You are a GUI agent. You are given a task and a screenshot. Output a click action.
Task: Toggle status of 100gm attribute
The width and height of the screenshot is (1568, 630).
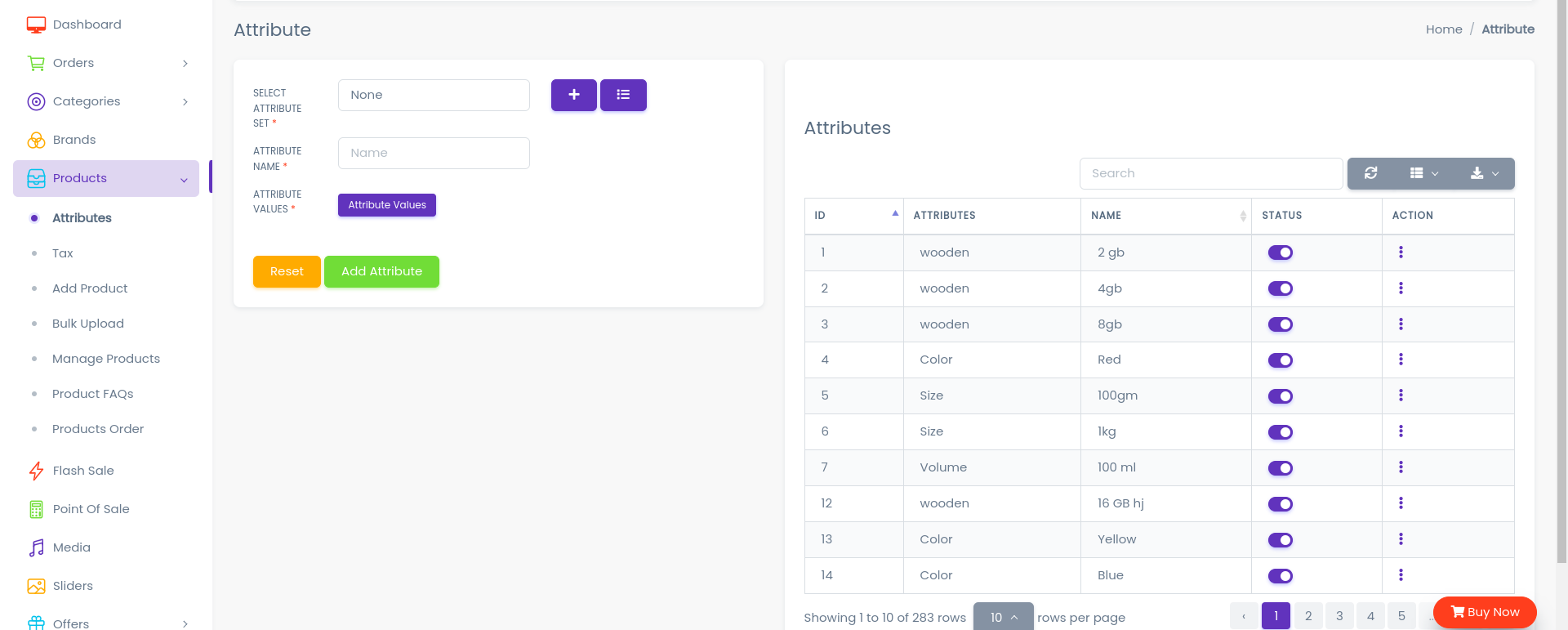pyautogui.click(x=1280, y=396)
